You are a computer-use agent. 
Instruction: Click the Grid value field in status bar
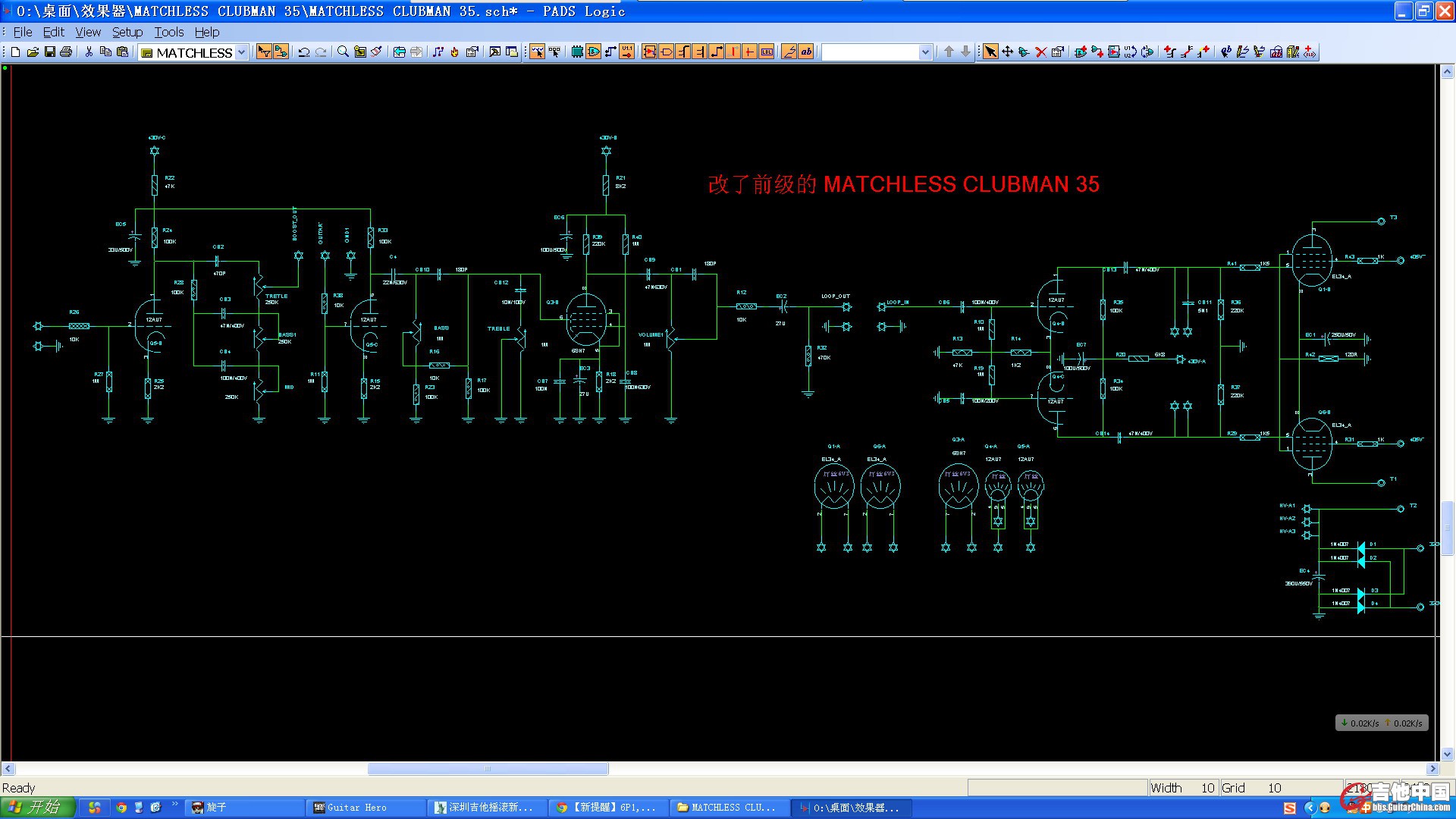coord(1274,788)
